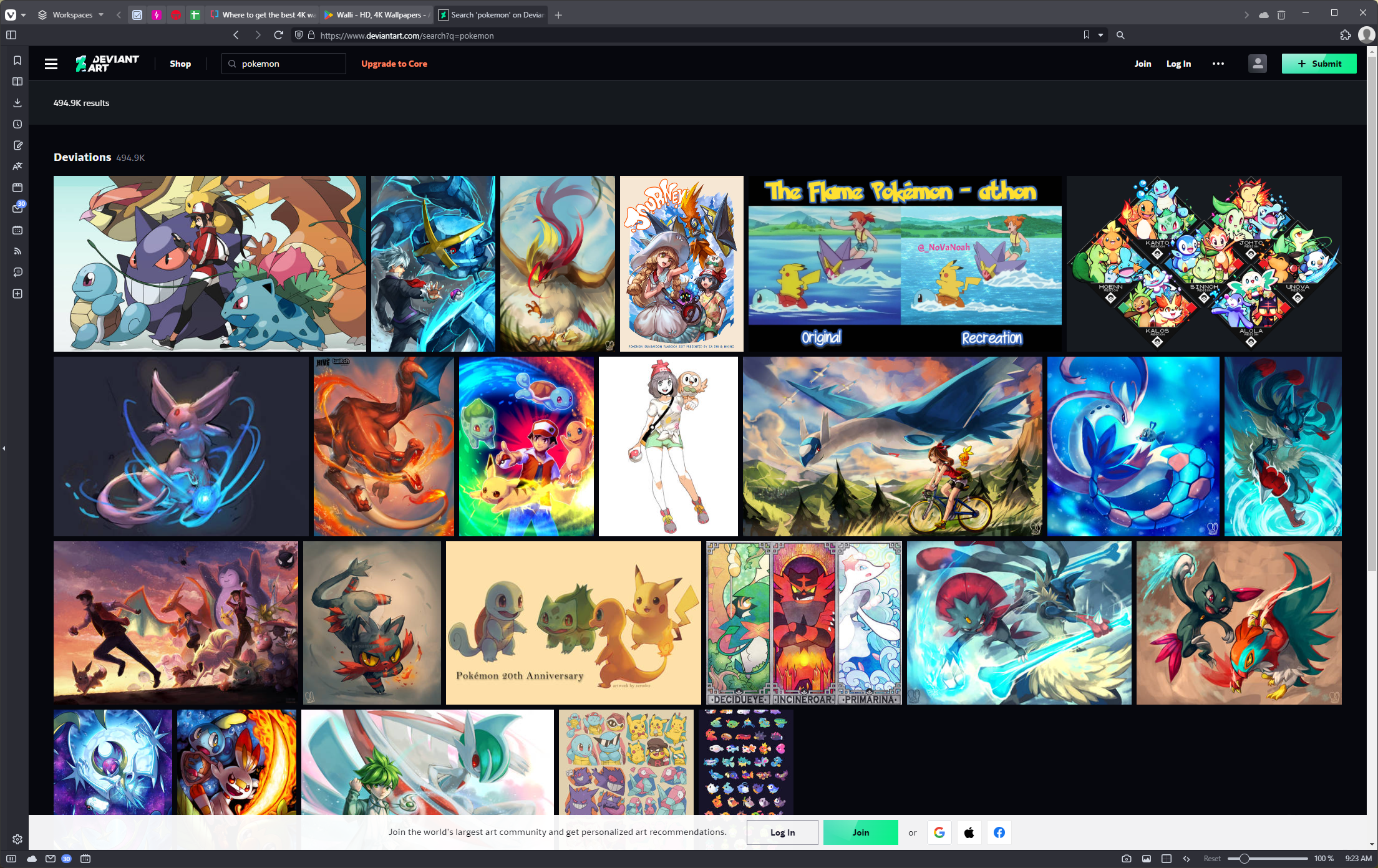Open sidebar settings gear
This screenshot has width=1378, height=868.
(x=17, y=839)
